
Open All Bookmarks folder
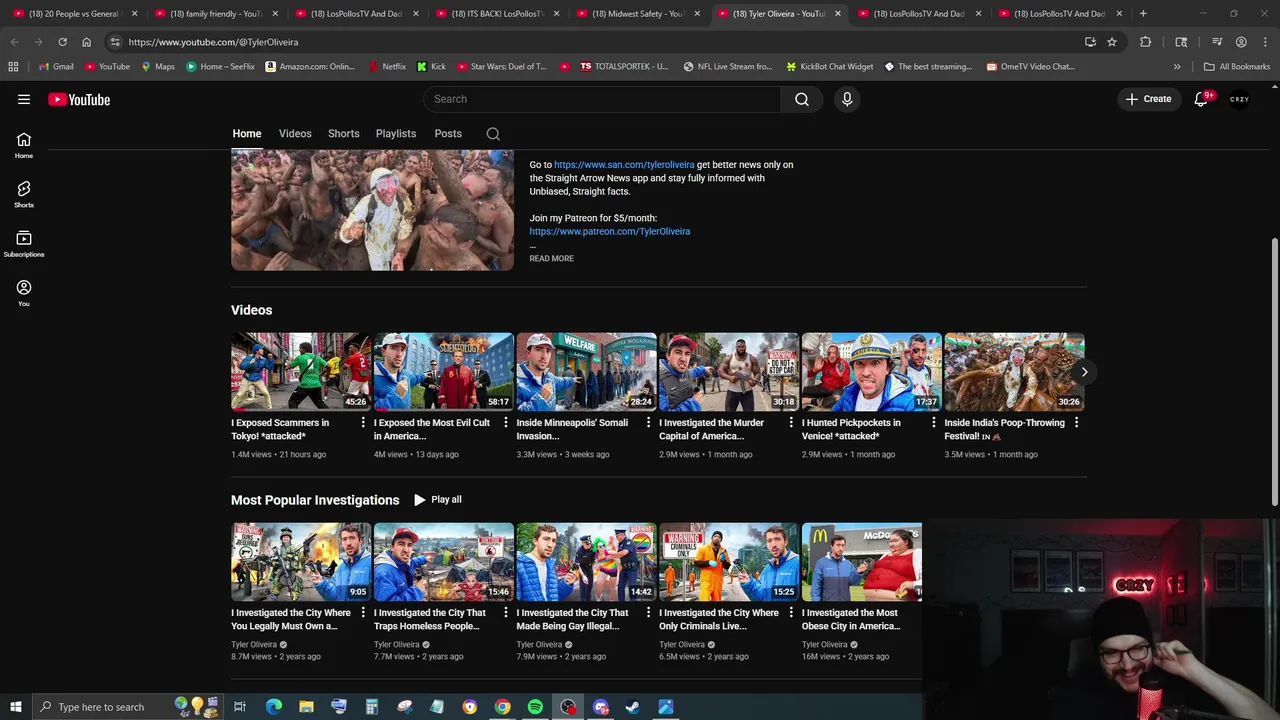pos(1237,67)
